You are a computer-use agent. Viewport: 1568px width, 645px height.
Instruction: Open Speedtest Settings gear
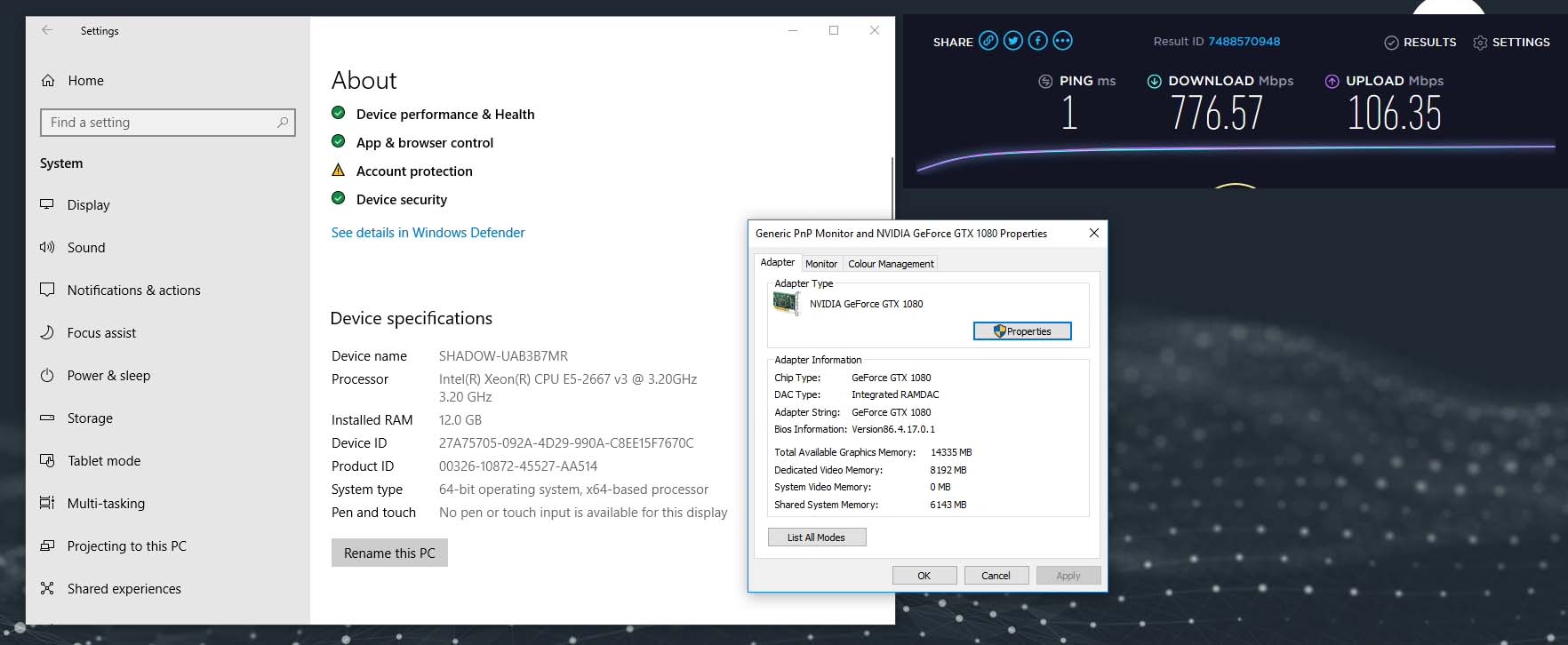(1511, 43)
